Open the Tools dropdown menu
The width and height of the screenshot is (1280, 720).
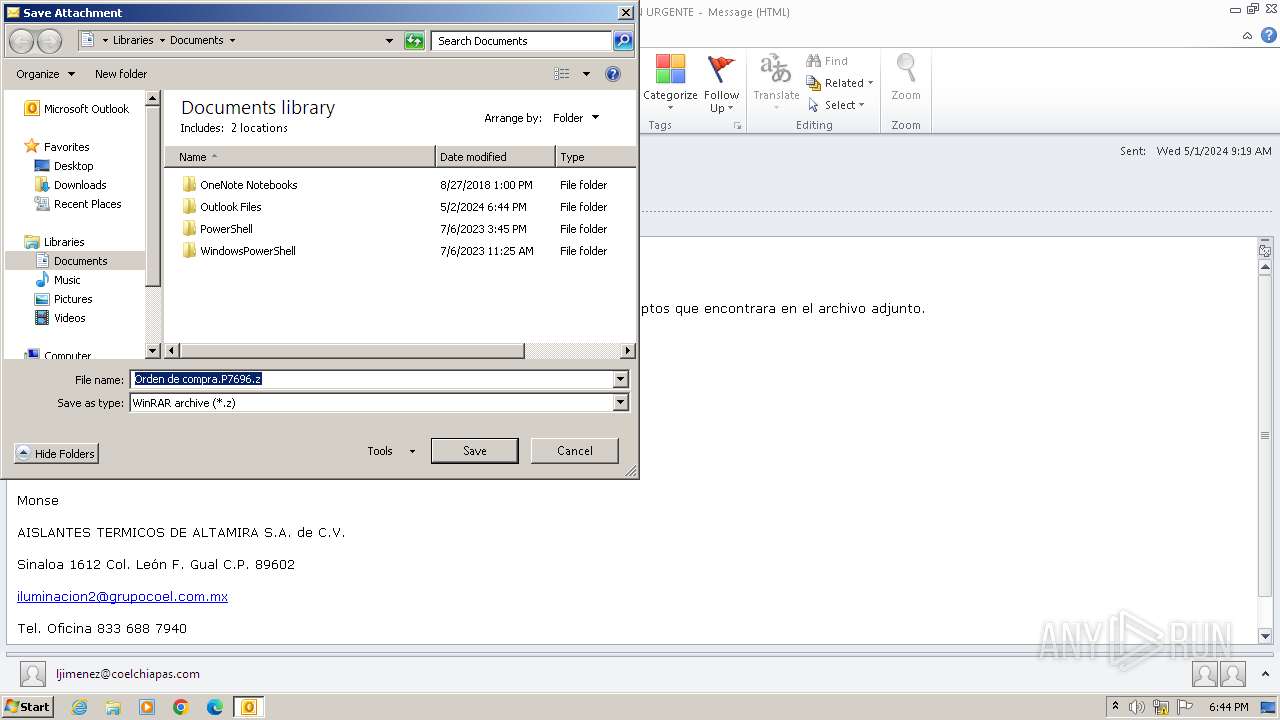[390, 451]
